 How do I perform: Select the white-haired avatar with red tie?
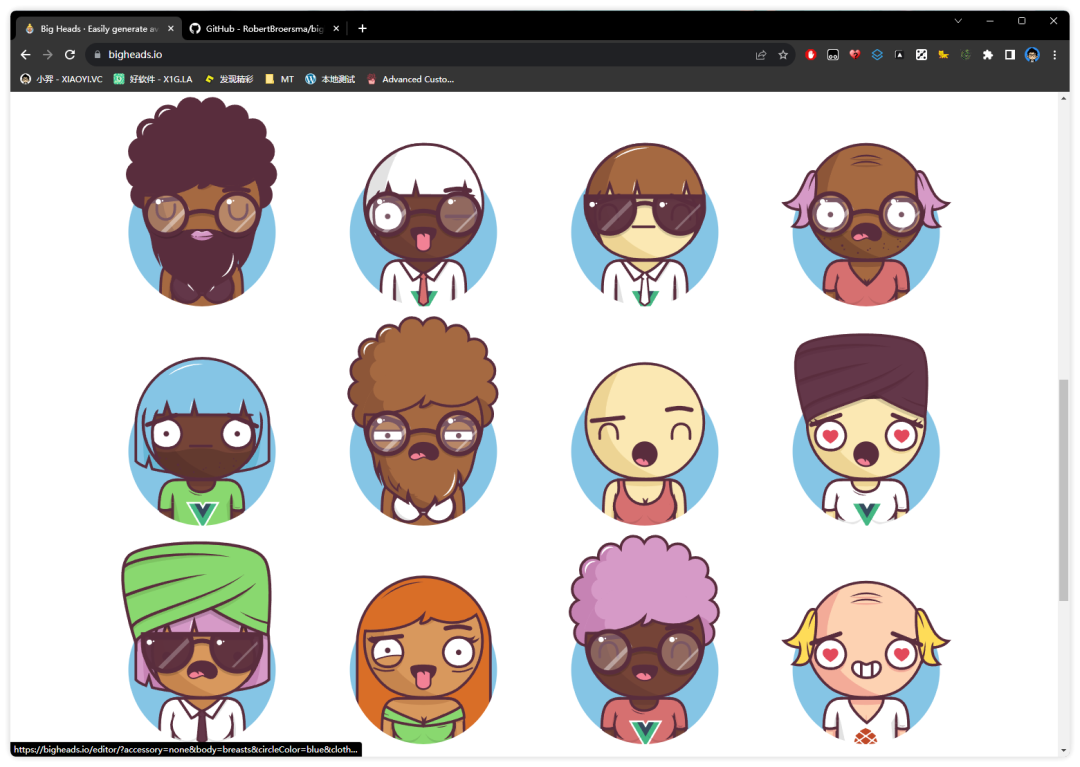(x=423, y=224)
